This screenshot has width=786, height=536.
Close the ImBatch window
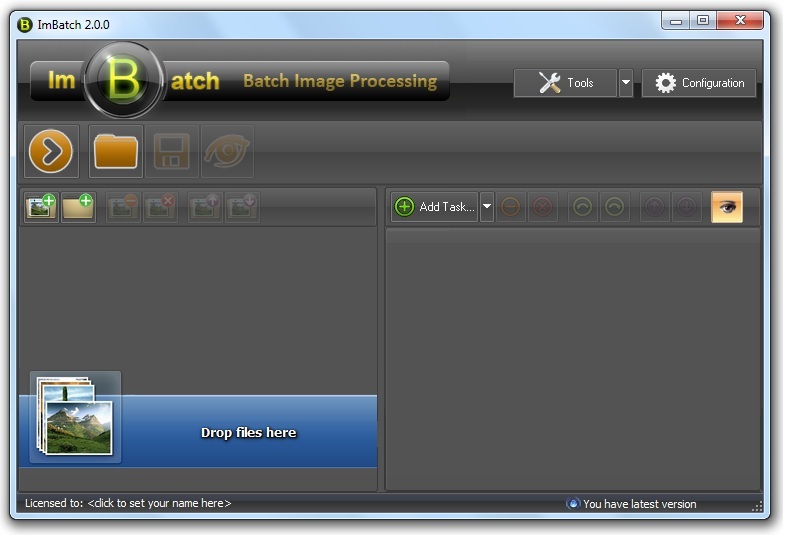740,21
